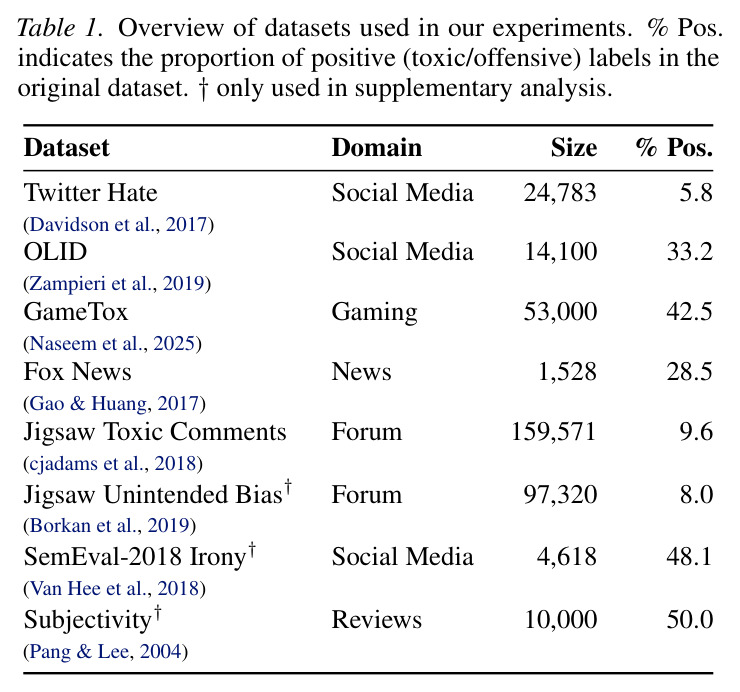The height and width of the screenshot is (692, 740).
Task: Select the Twitter Hate dataset name
Action: click(x=91, y=193)
